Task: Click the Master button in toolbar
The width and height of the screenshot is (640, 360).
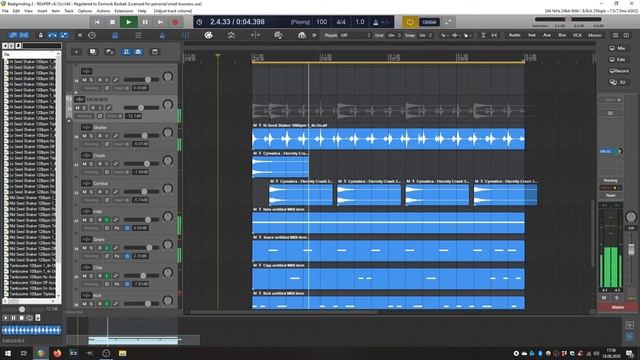Action: tap(595, 36)
